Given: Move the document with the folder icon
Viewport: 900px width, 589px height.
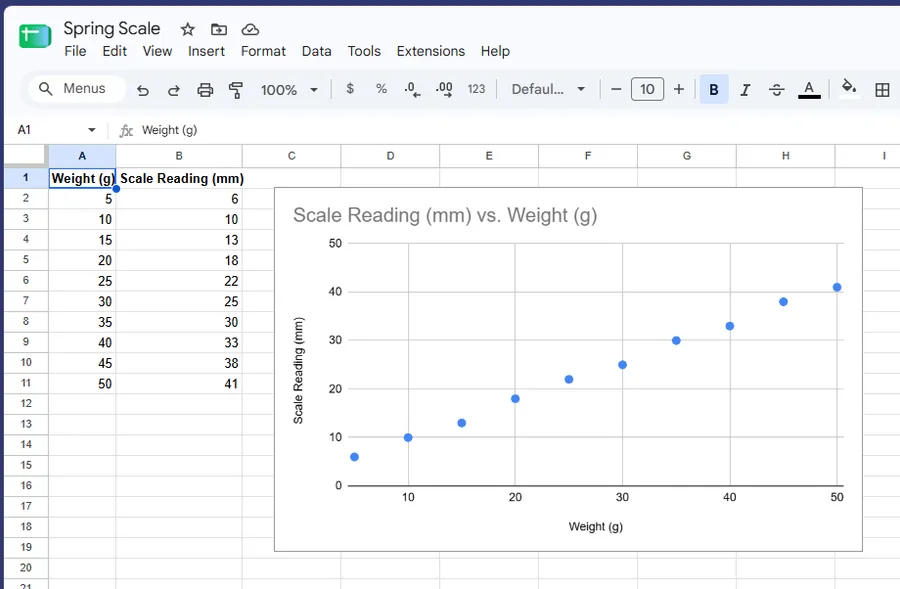Looking at the screenshot, I should click(219, 29).
